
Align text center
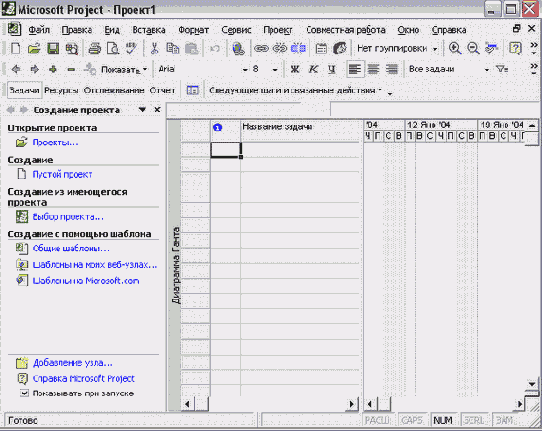pyautogui.click(x=373, y=69)
